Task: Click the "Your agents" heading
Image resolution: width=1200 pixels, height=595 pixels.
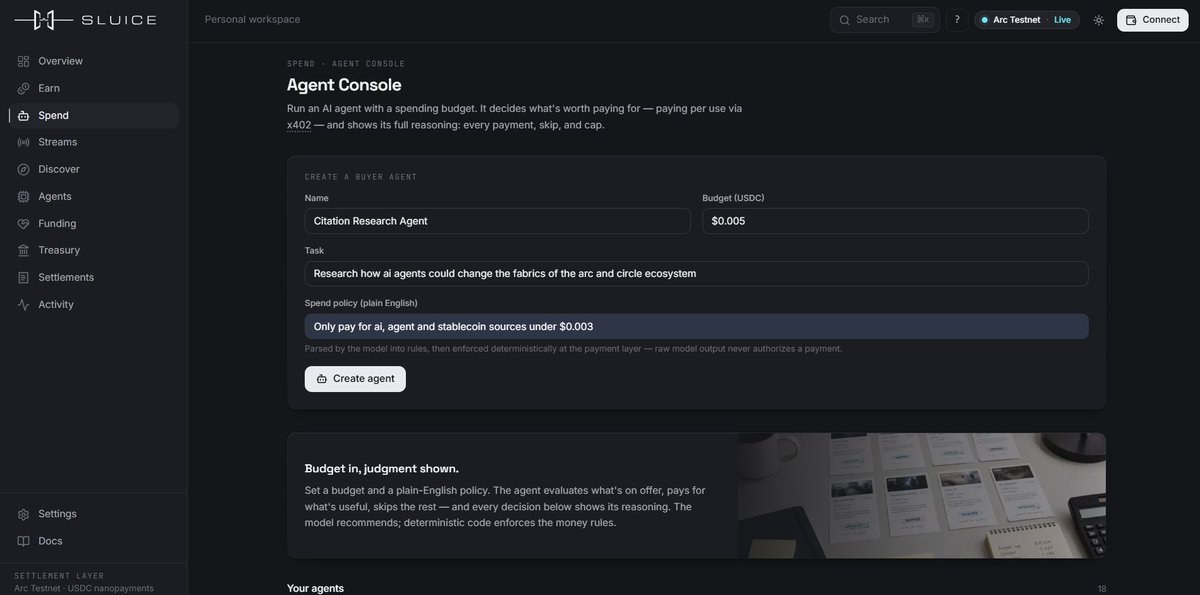Action: point(315,588)
